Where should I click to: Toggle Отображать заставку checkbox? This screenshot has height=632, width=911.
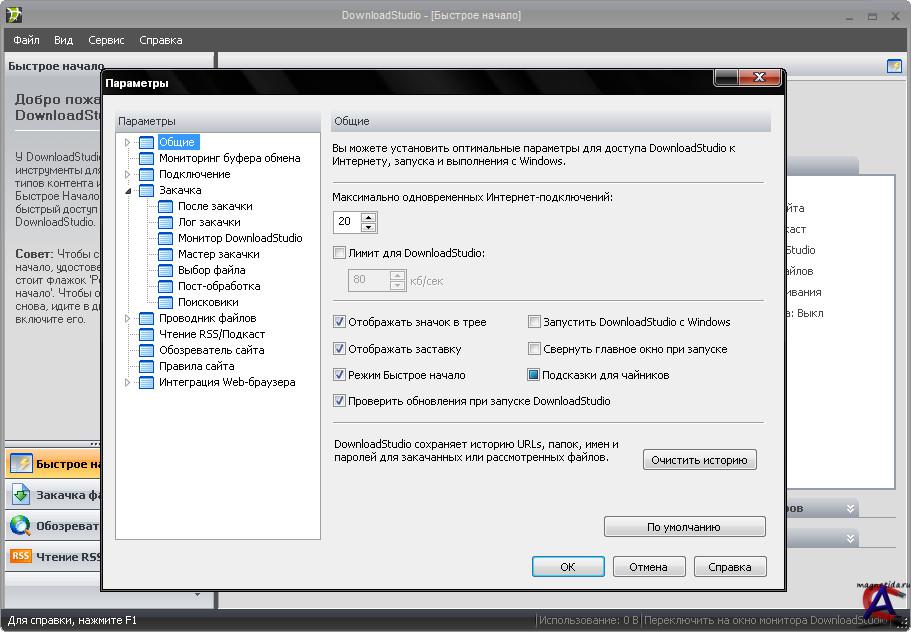click(339, 349)
